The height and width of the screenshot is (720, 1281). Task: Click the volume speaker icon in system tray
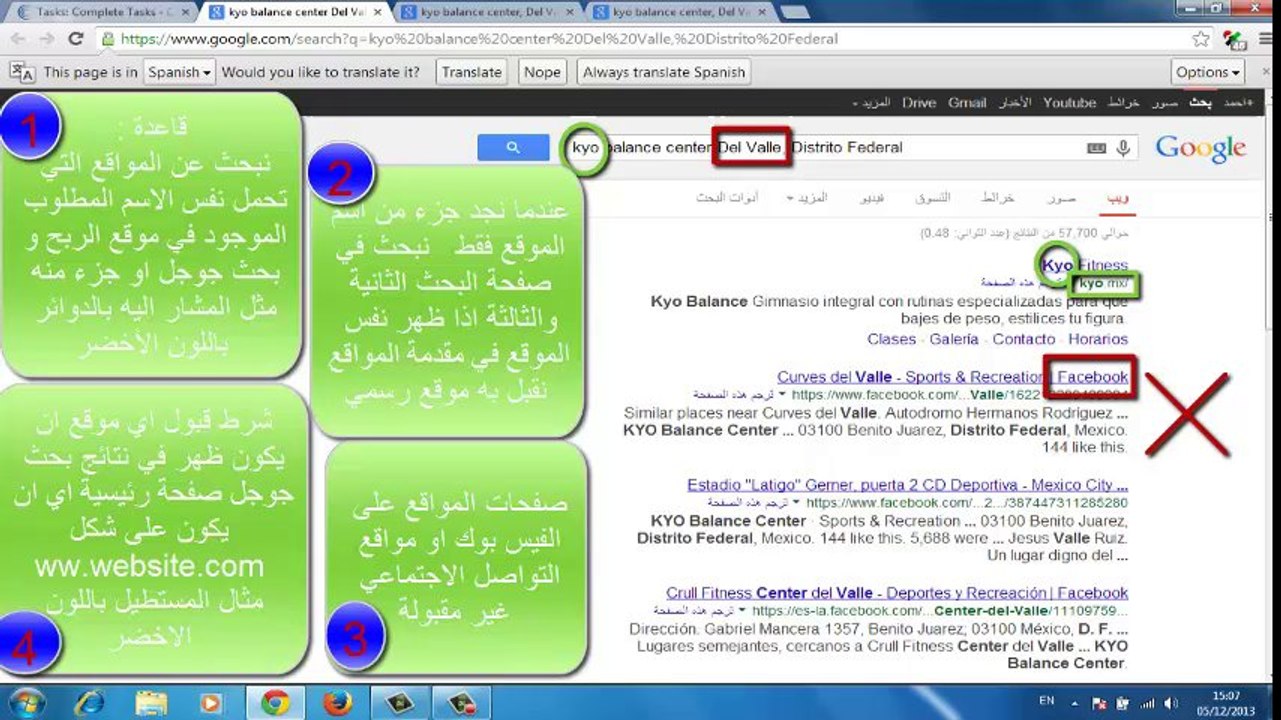pos(1172,704)
